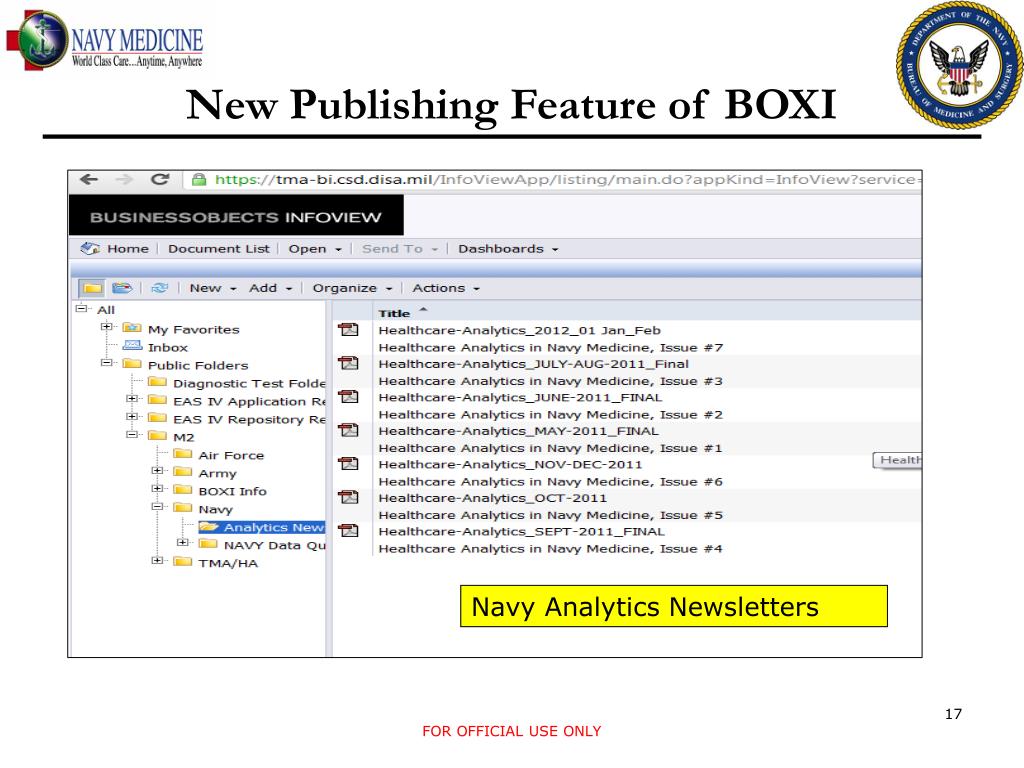This screenshot has height=768, width=1024.
Task: Click PDF icon for Healthcare-Analytics_OCT-2011
Action: point(348,498)
